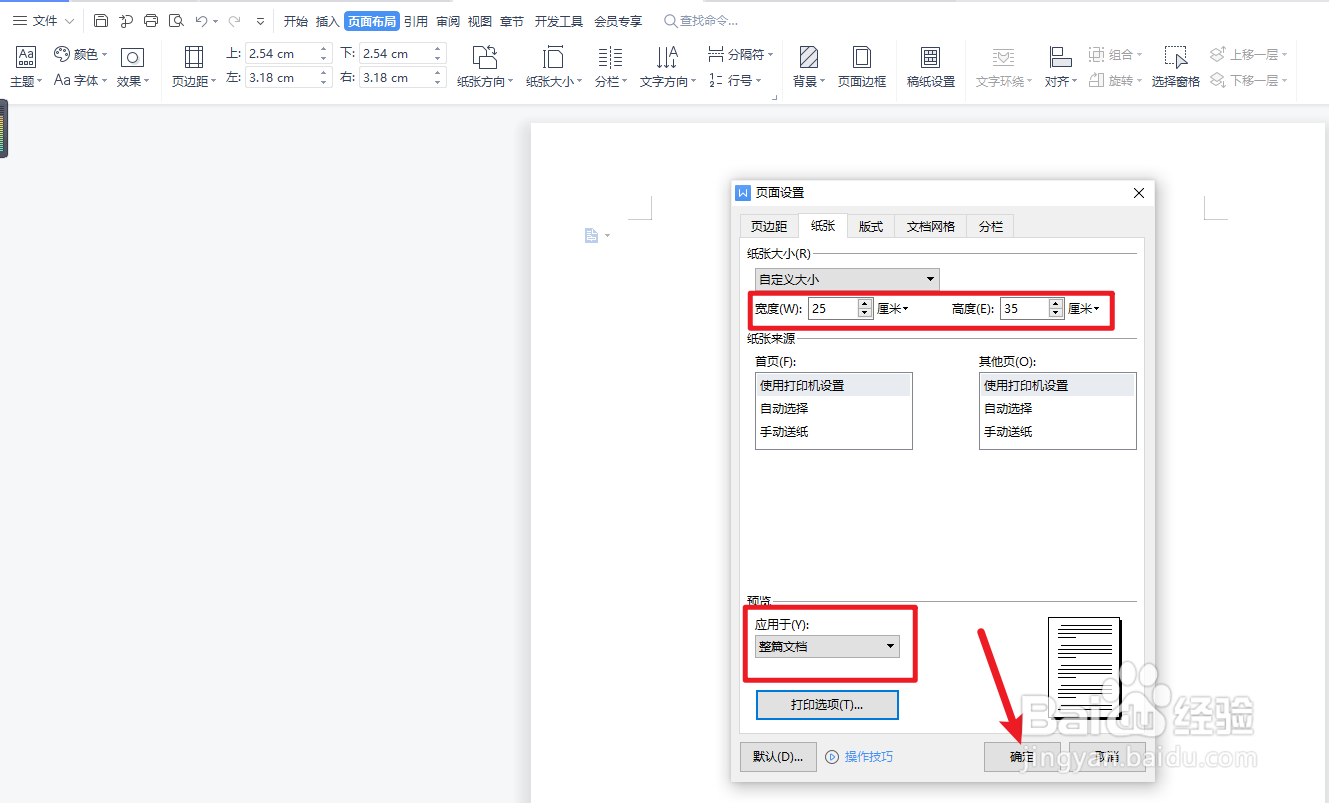Open the 文档网格 tab in dialog
The image size is (1329, 803).
(929, 226)
